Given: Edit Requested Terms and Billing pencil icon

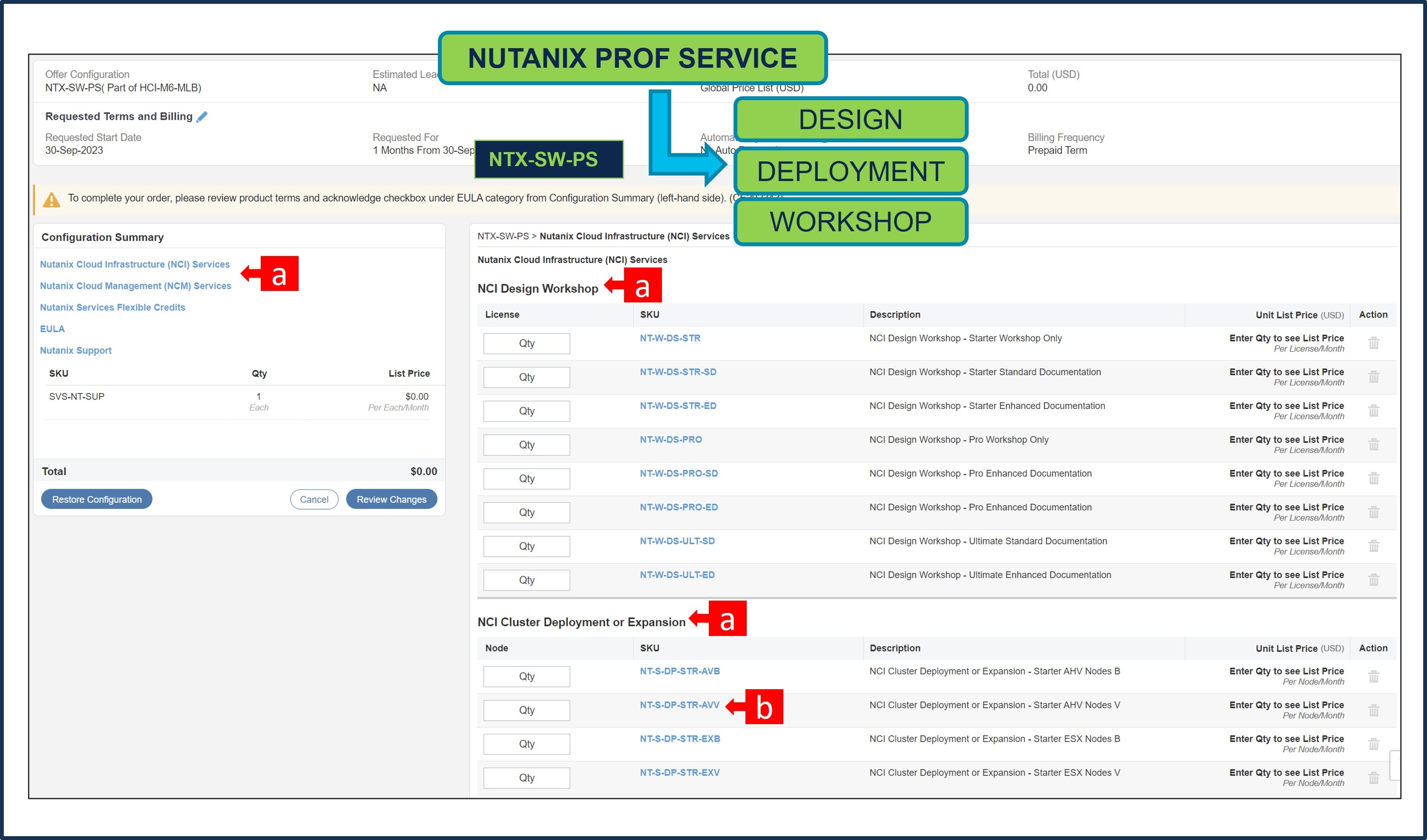Looking at the screenshot, I should click(x=201, y=117).
